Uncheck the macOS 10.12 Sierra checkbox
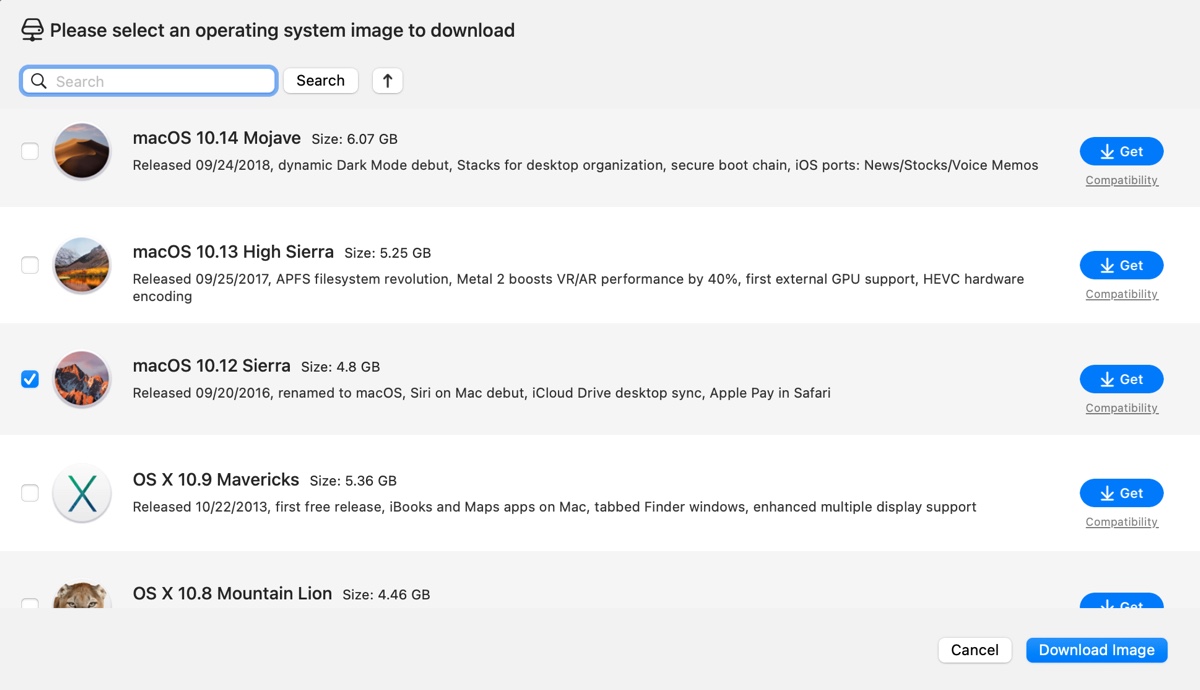This screenshot has width=1200, height=690. 30,379
